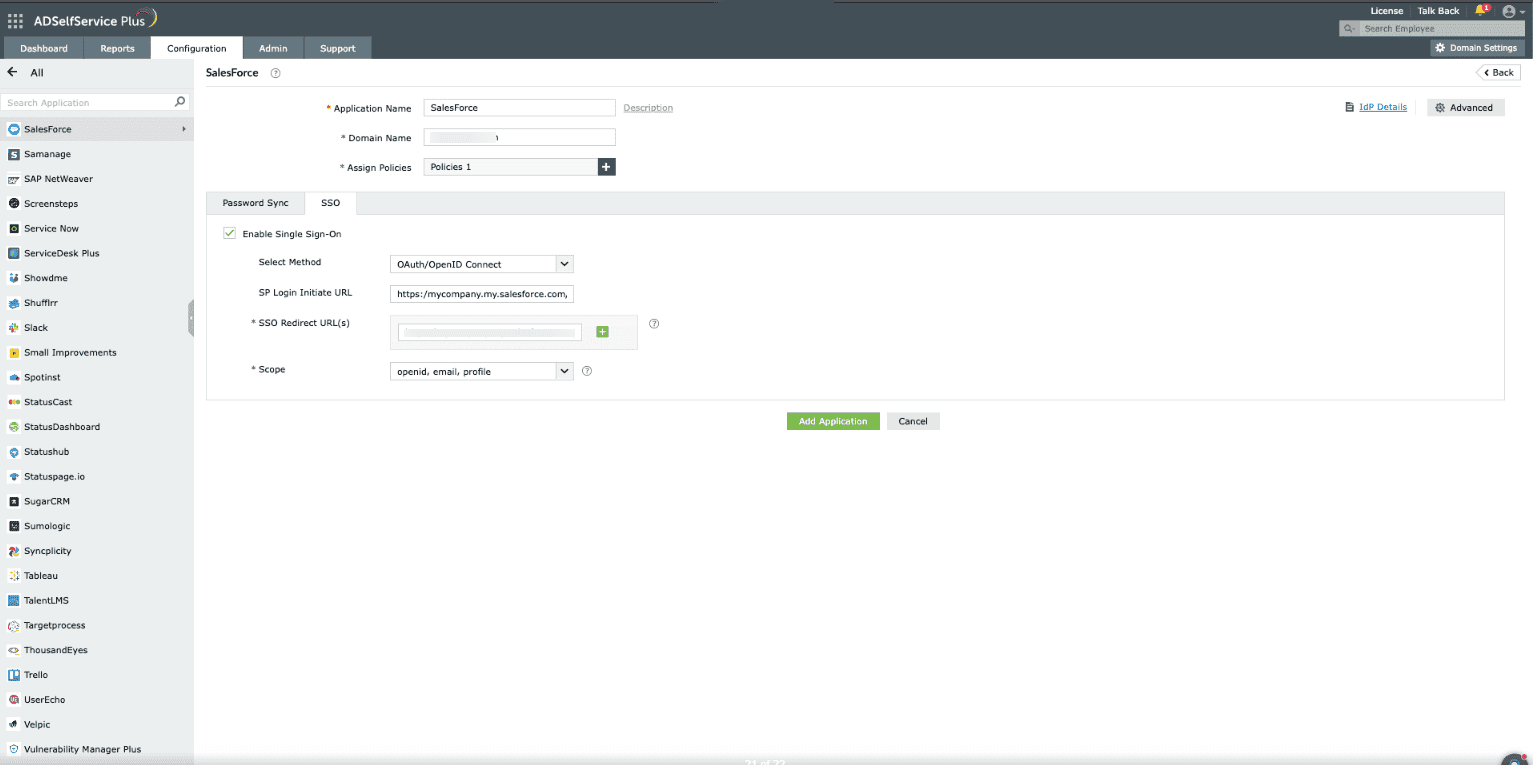Switch to the Password Sync tab

[255, 203]
